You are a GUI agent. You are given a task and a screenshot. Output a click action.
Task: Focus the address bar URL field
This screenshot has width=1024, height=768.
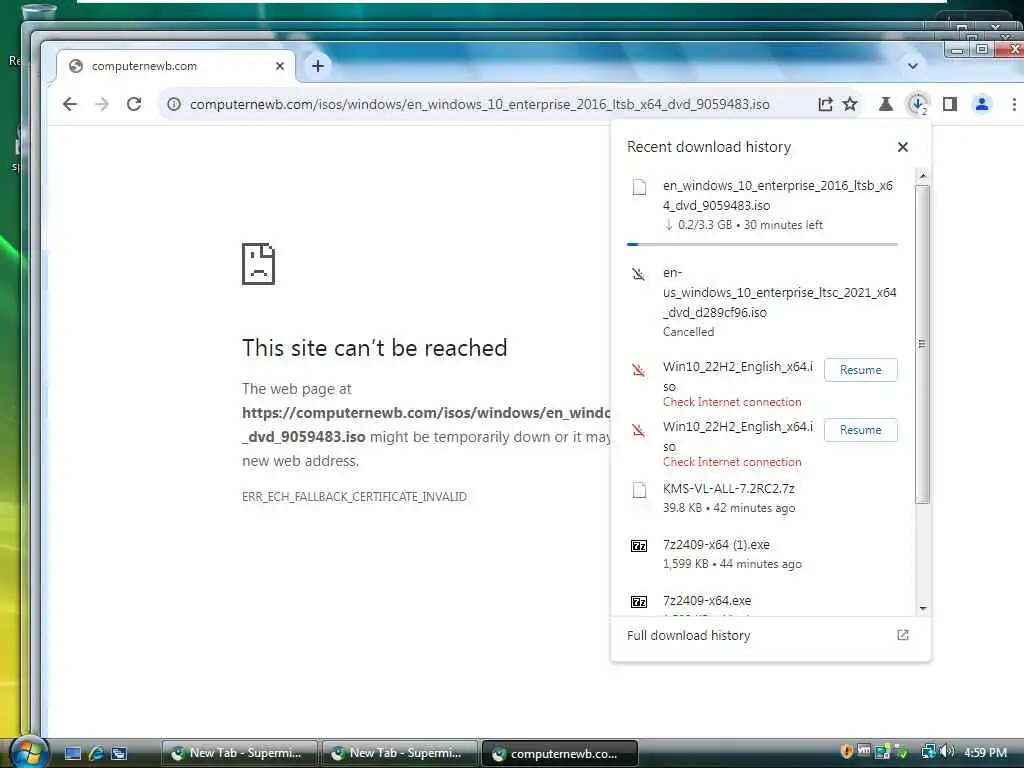tap(479, 104)
